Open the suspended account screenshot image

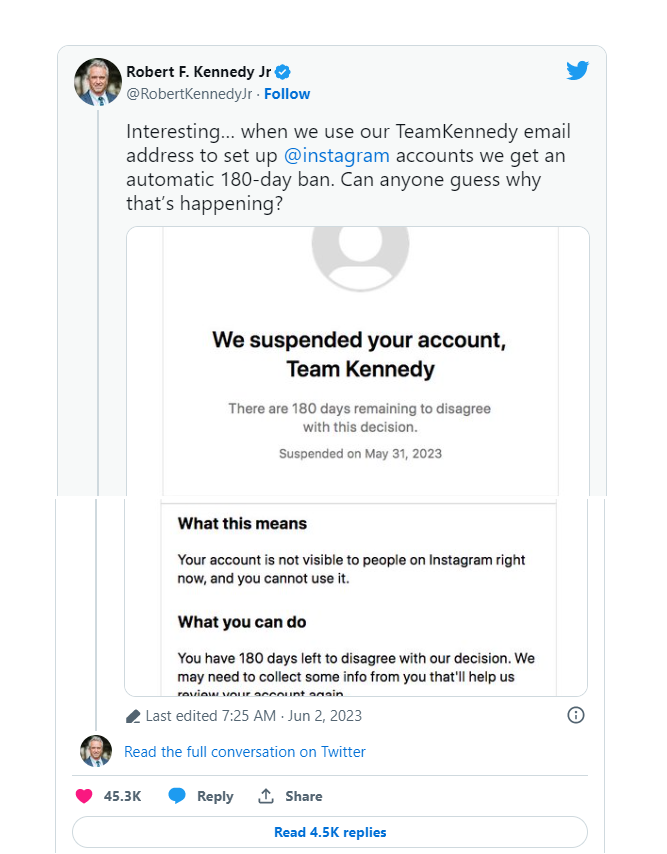click(357, 460)
